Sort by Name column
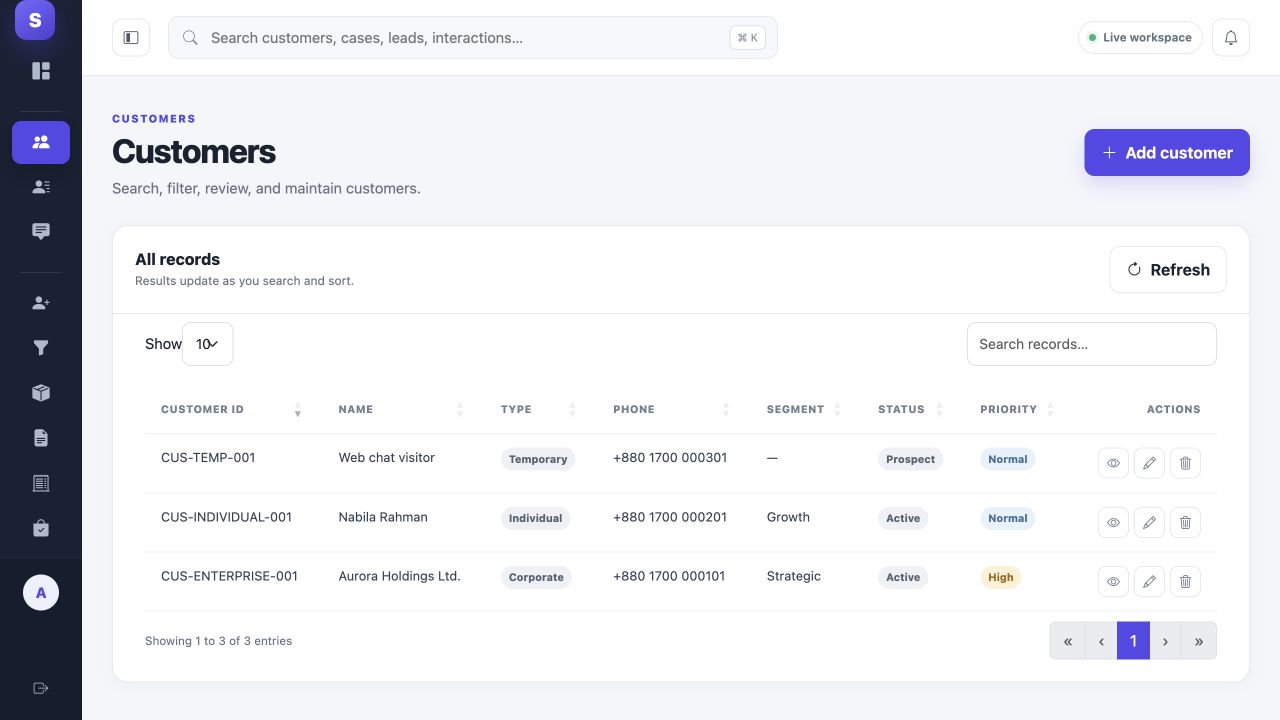This screenshot has width=1280, height=720. [403, 409]
